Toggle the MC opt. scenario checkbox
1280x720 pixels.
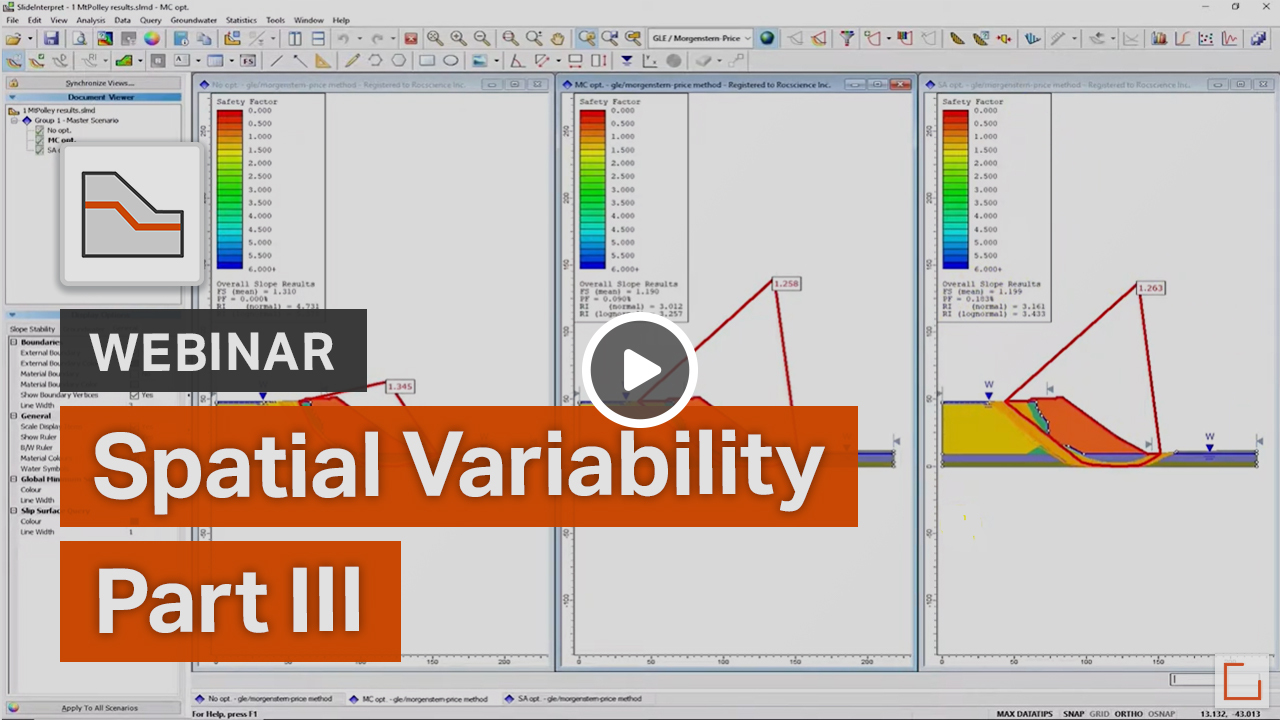click(40, 140)
